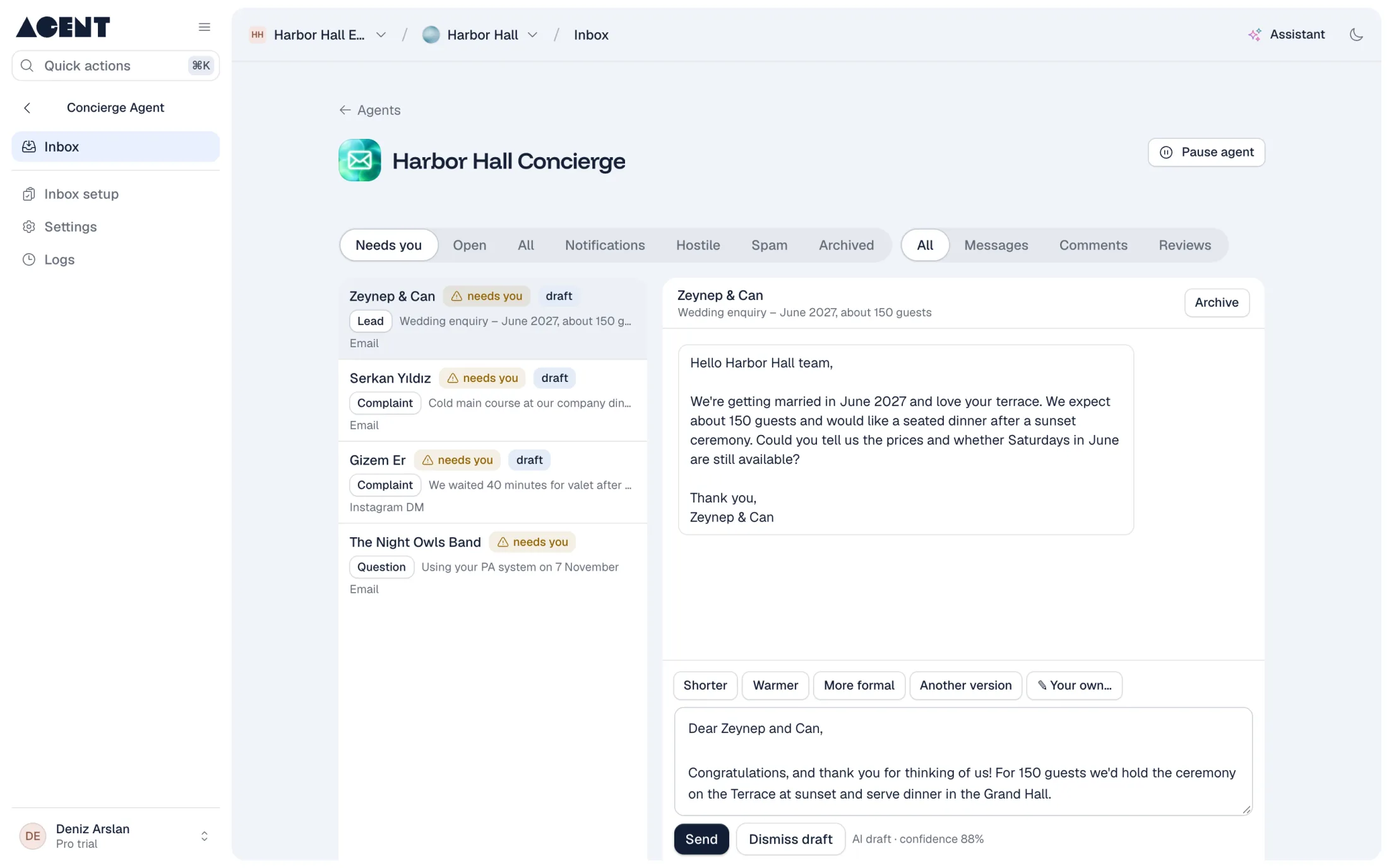Image resolution: width=1389 pixels, height=868 pixels.
Task: Click the search magnifier icon
Action: [27, 66]
